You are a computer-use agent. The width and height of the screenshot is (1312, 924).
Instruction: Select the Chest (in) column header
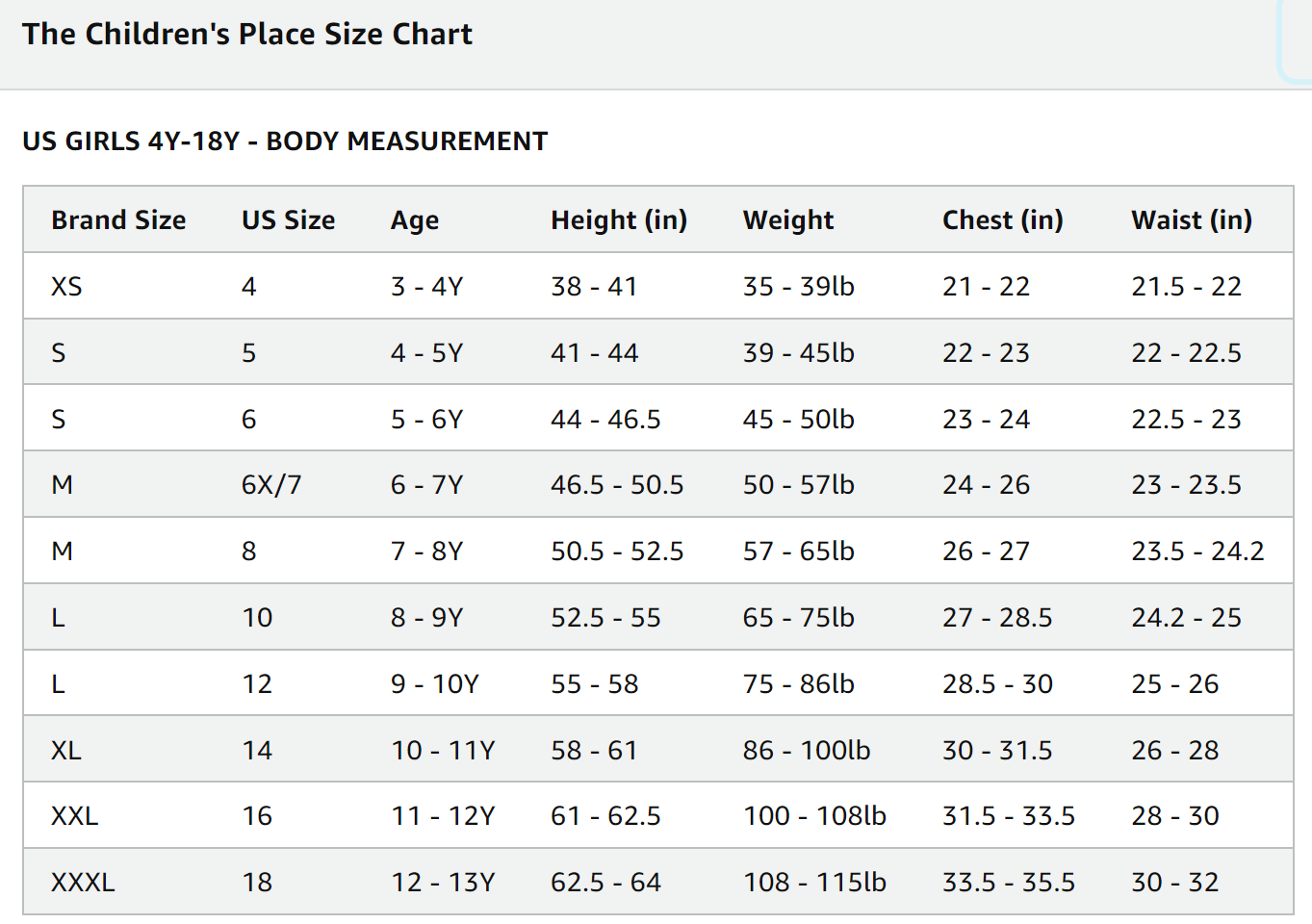pyautogui.click(x=1002, y=220)
